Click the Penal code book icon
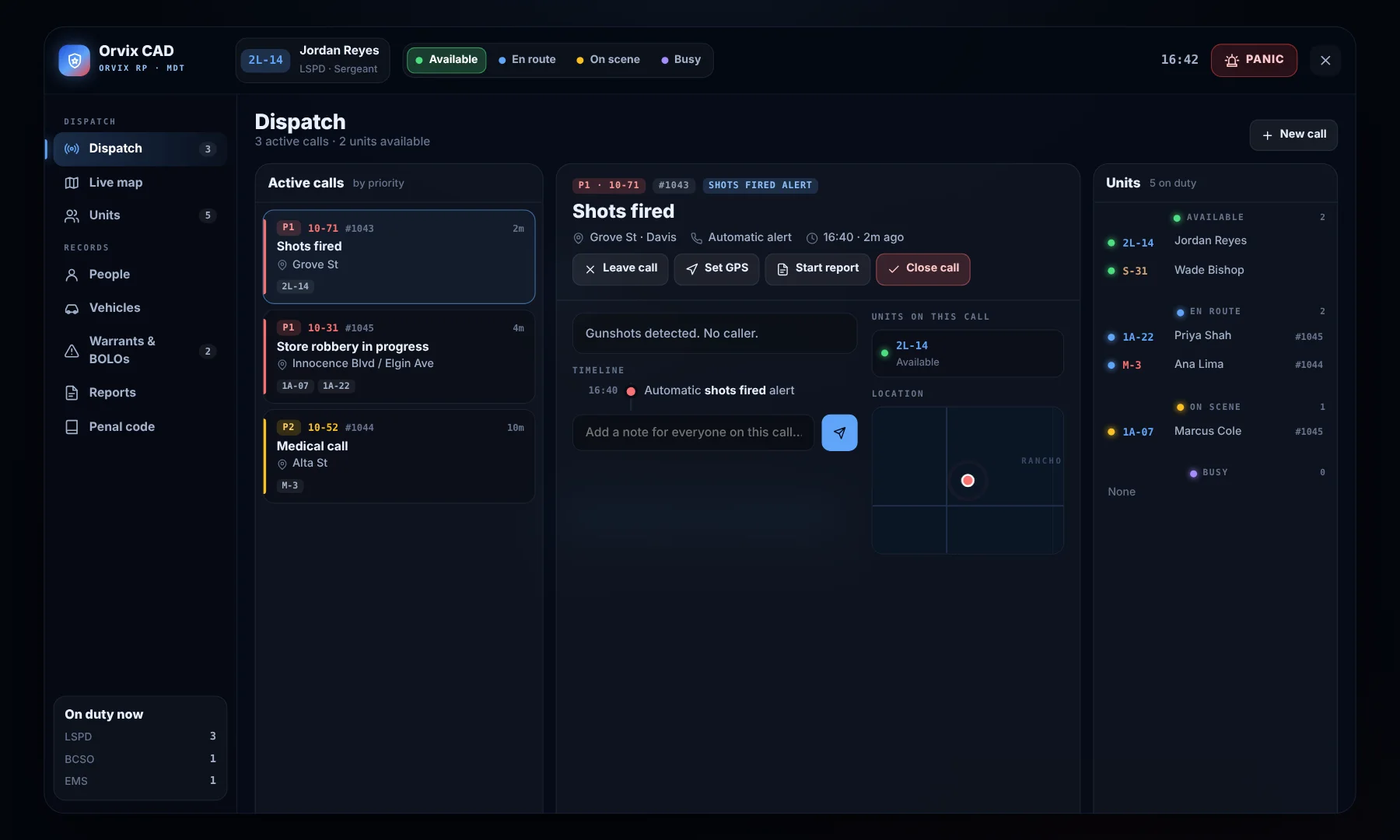 tap(72, 427)
